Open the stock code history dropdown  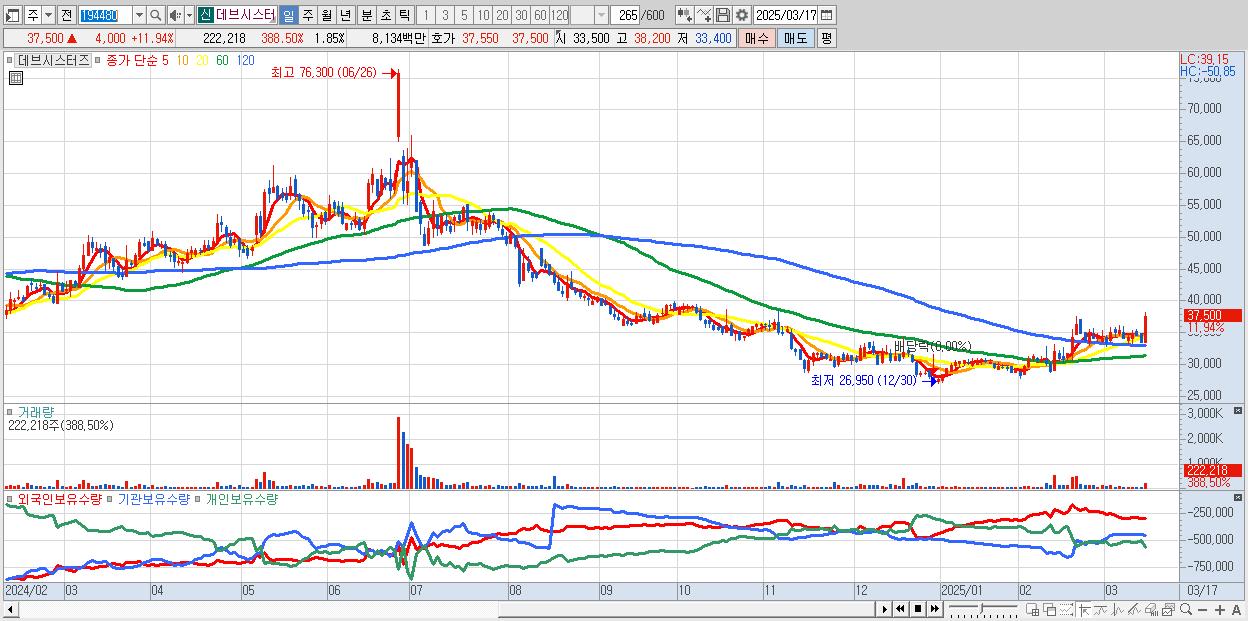tap(139, 15)
